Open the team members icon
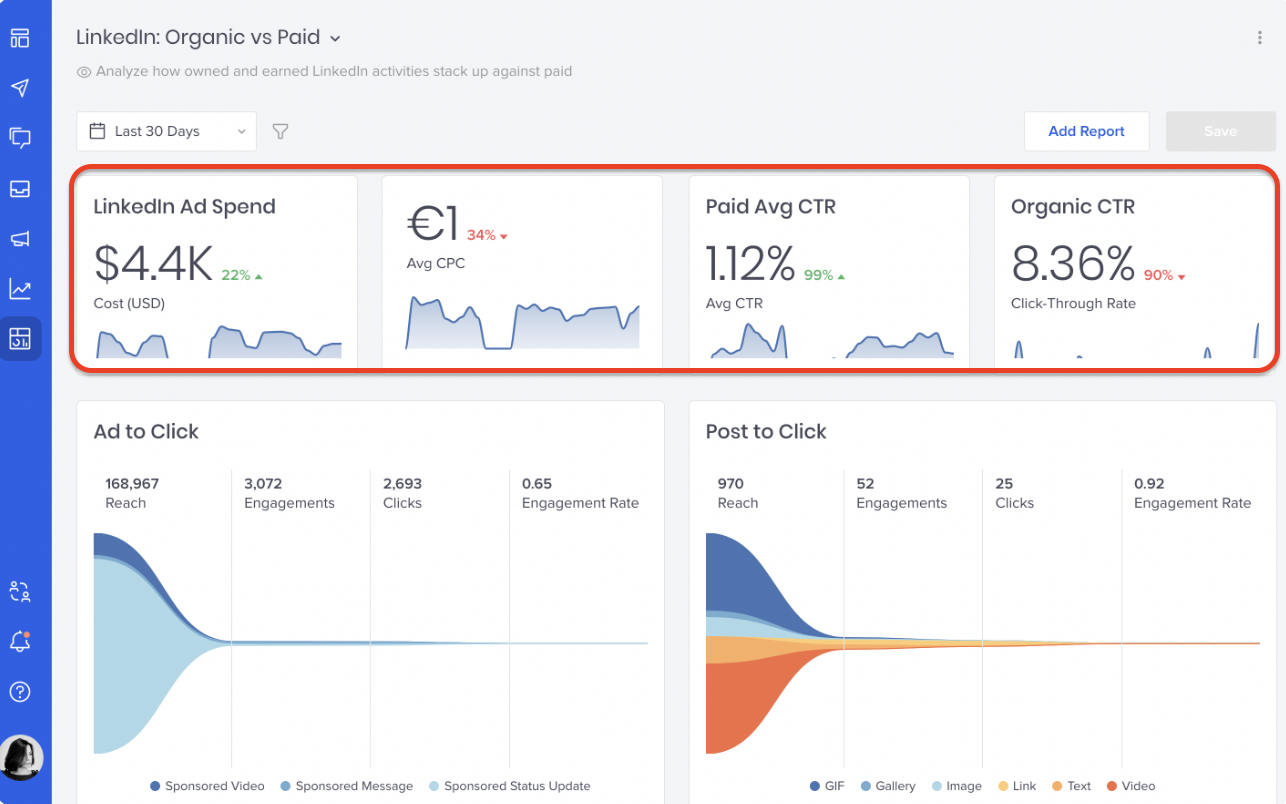The height and width of the screenshot is (804, 1286). 20,591
